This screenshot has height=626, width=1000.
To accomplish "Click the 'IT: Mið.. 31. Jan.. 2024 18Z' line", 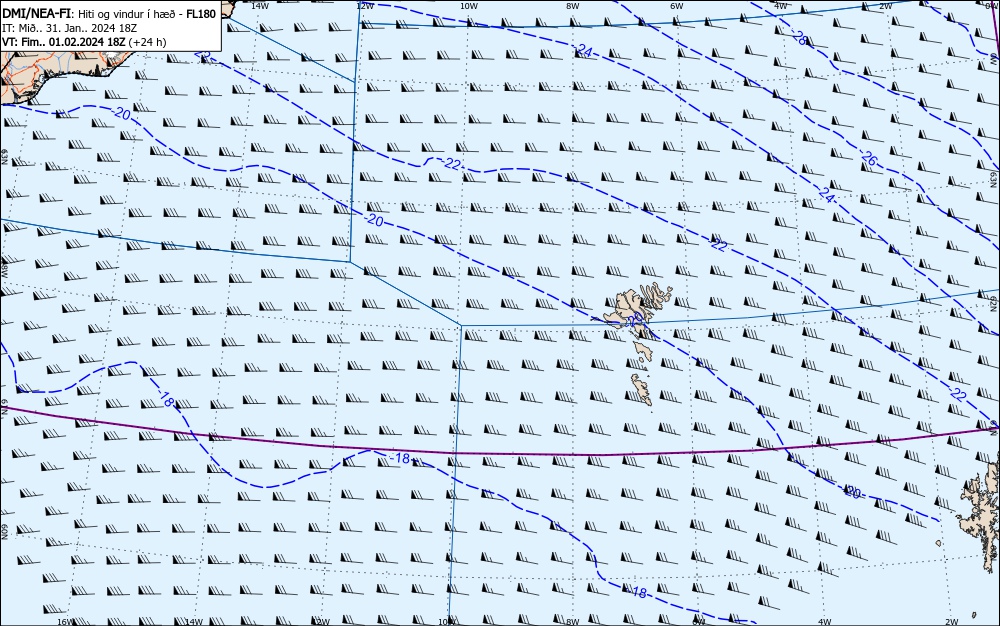I will coord(70,28).
